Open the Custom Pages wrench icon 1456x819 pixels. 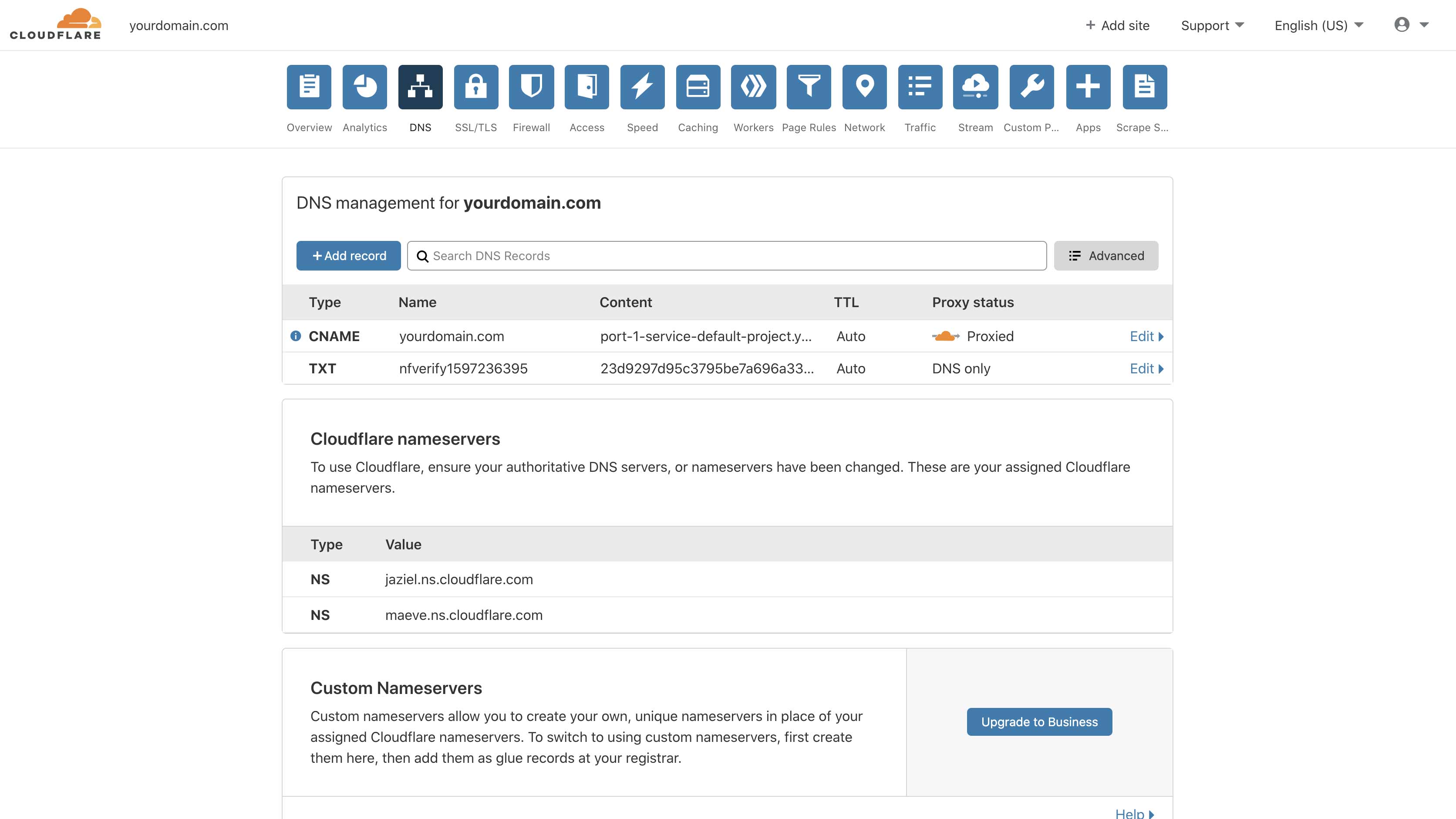coord(1031,87)
